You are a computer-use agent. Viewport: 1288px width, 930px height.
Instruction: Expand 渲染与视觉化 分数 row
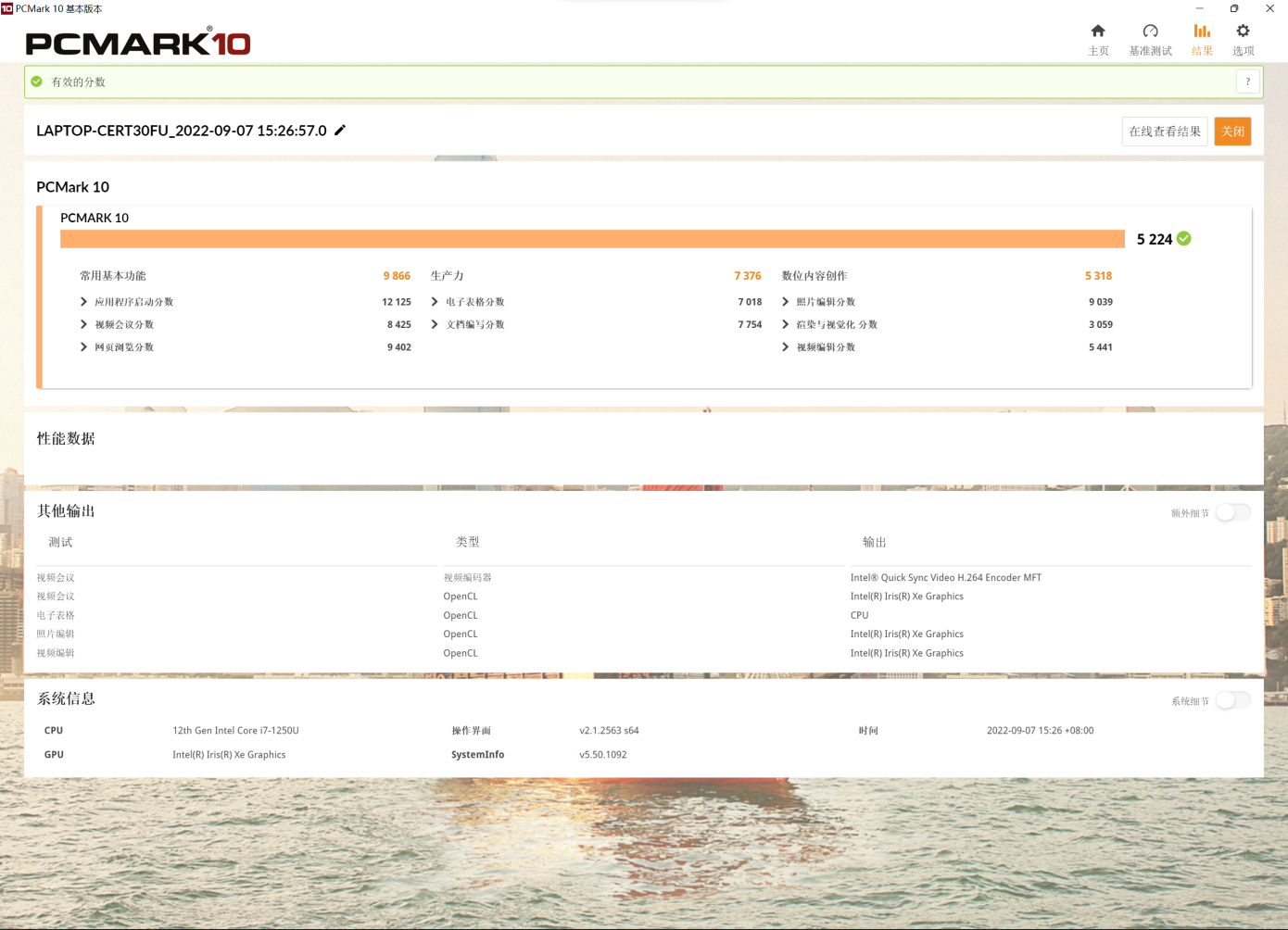786,324
